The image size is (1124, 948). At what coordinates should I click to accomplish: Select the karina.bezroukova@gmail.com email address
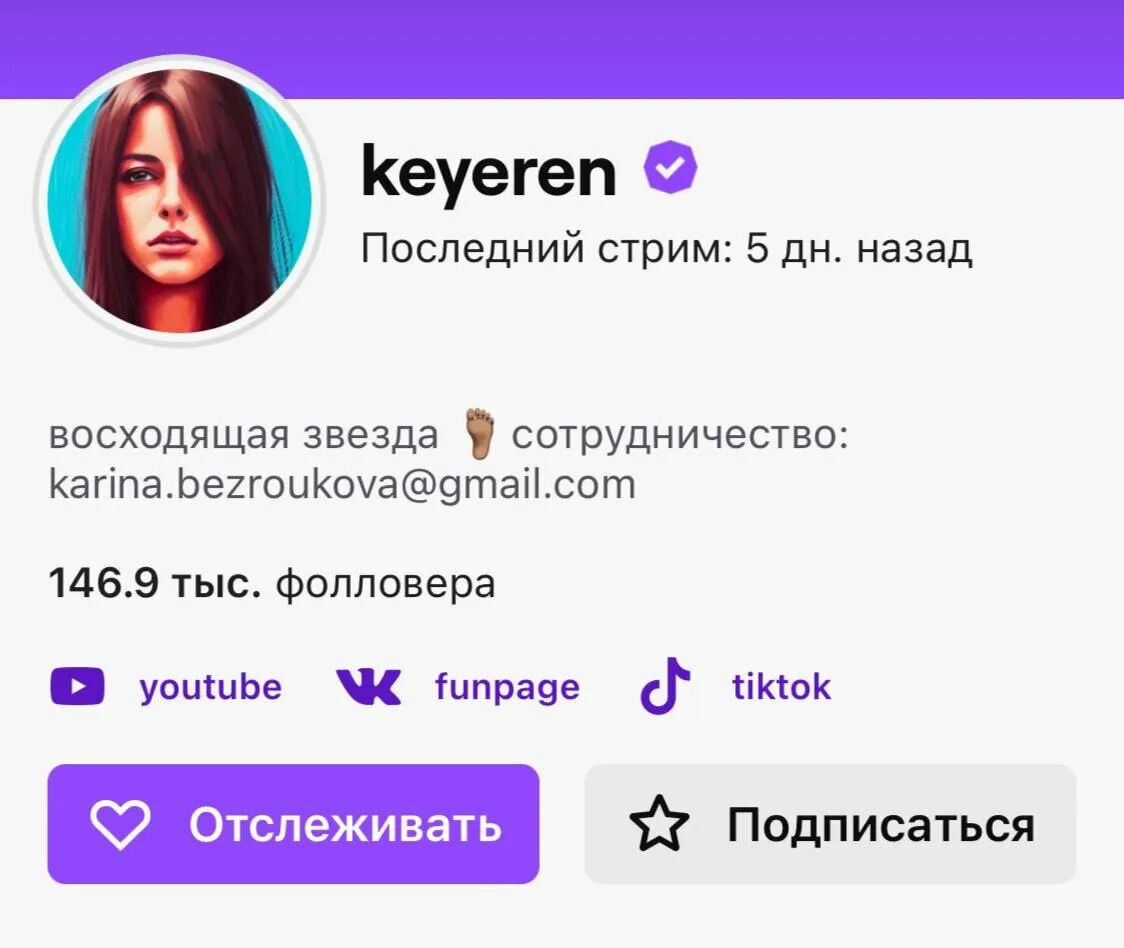(342, 484)
